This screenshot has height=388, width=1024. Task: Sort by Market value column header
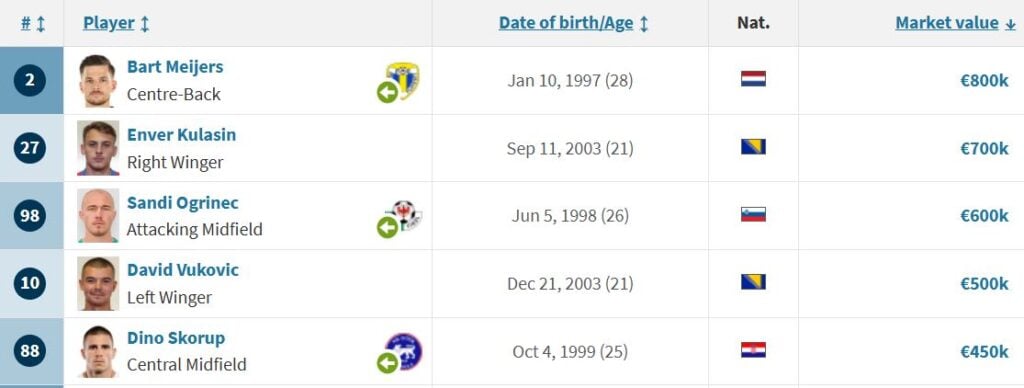[955, 24]
